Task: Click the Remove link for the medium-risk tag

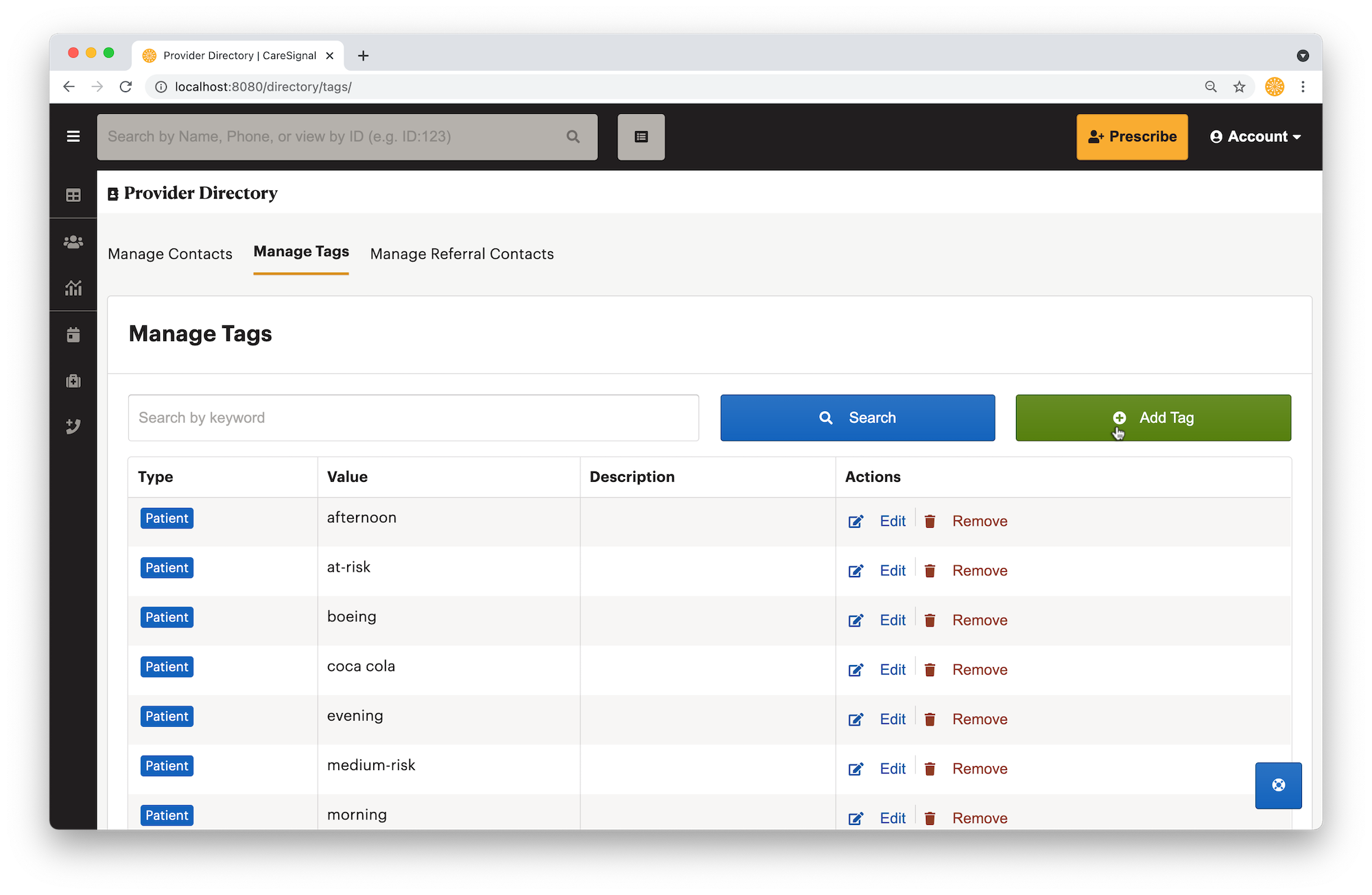Action: tap(980, 769)
